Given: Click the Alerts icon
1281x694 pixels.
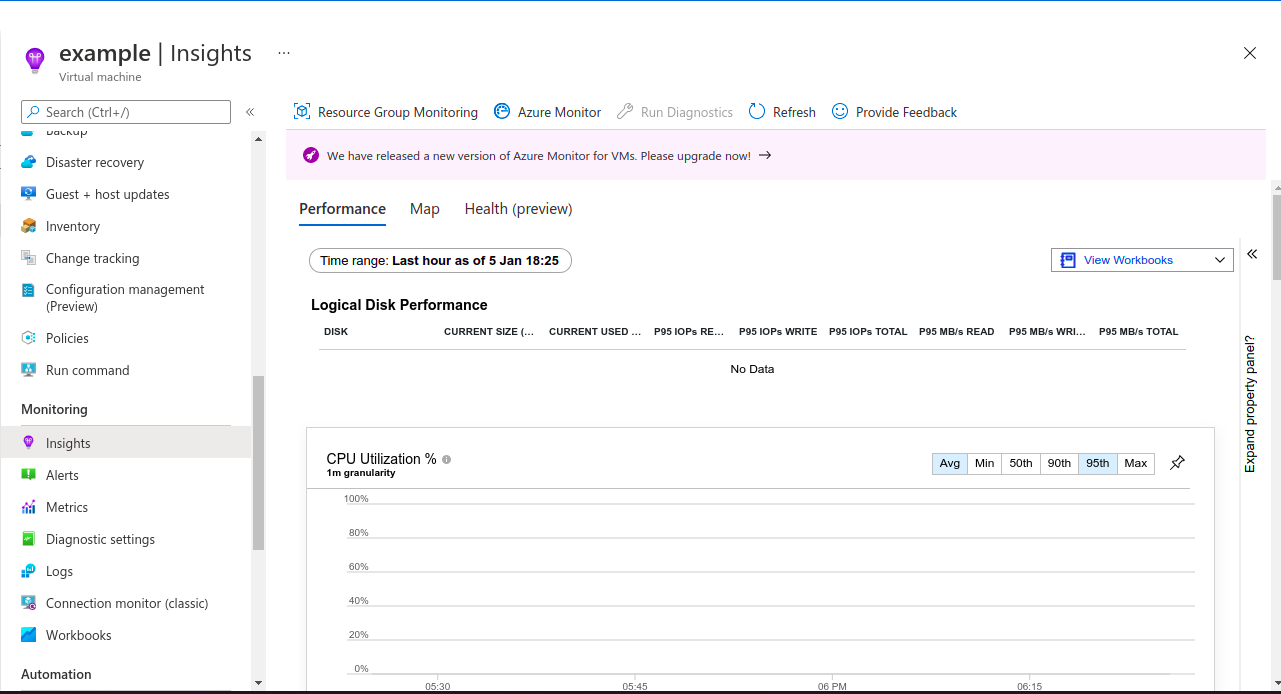Looking at the screenshot, I should (28, 475).
